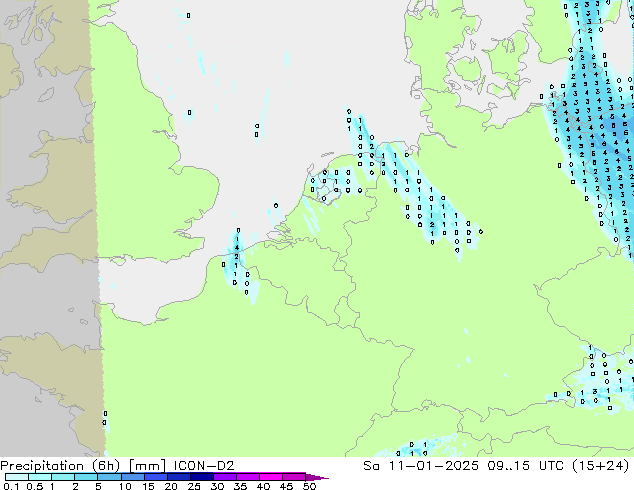Click the 25–30 mm navy legend swatch
Image resolution: width=634 pixels, height=490 pixels.
tap(202, 477)
